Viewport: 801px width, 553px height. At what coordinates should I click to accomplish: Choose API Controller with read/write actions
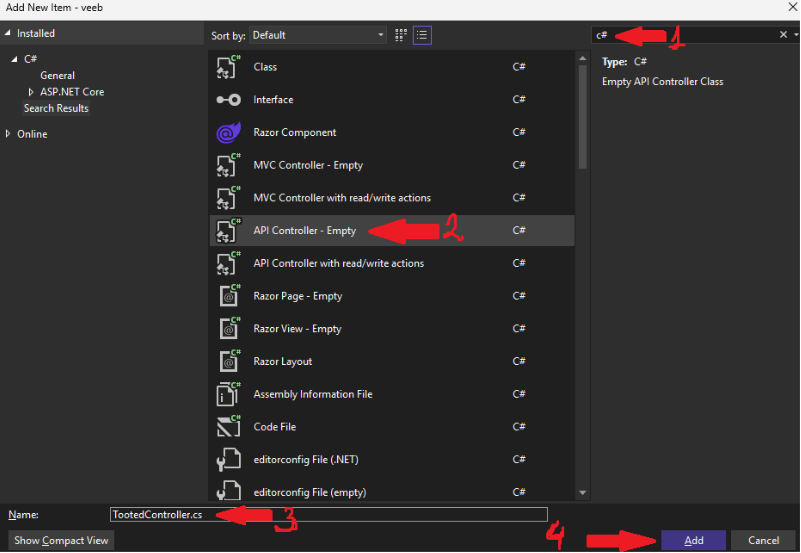[x=338, y=263]
